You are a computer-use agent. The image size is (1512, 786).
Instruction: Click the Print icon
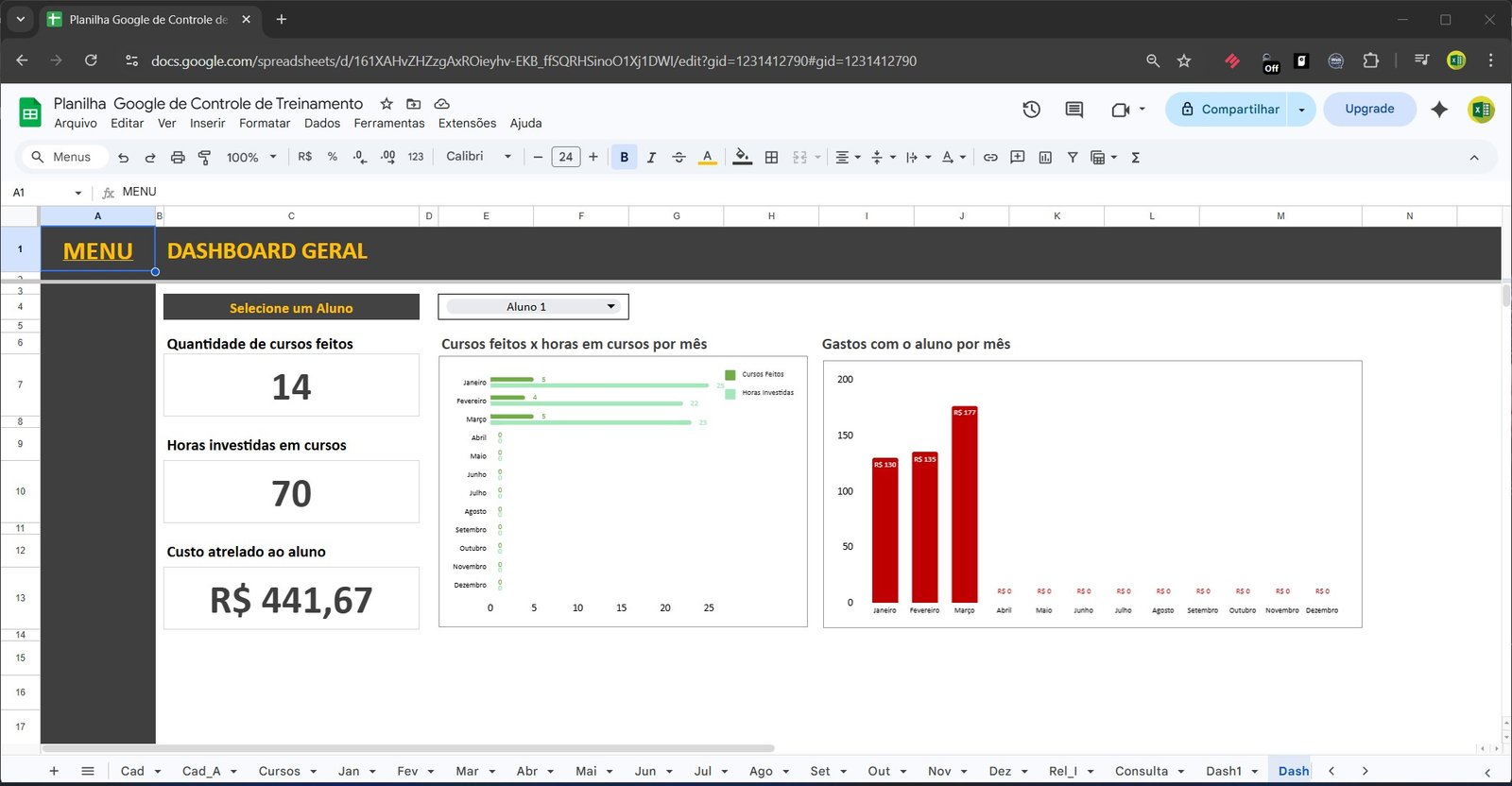click(178, 158)
